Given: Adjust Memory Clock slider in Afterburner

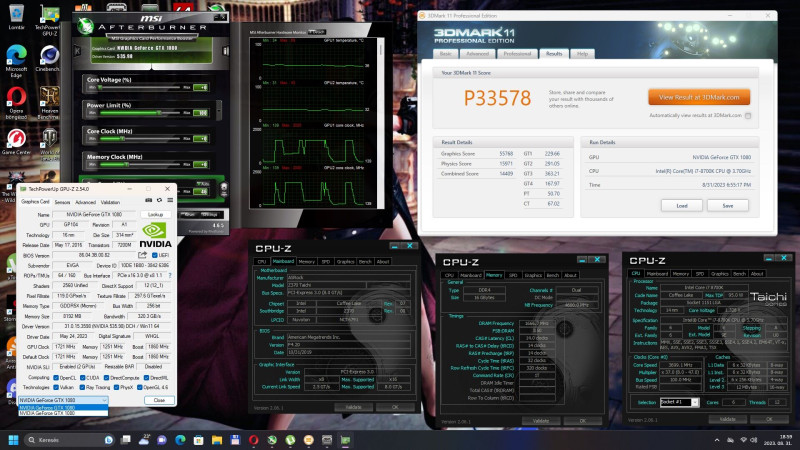Looking at the screenshot, I should tap(140, 164).
